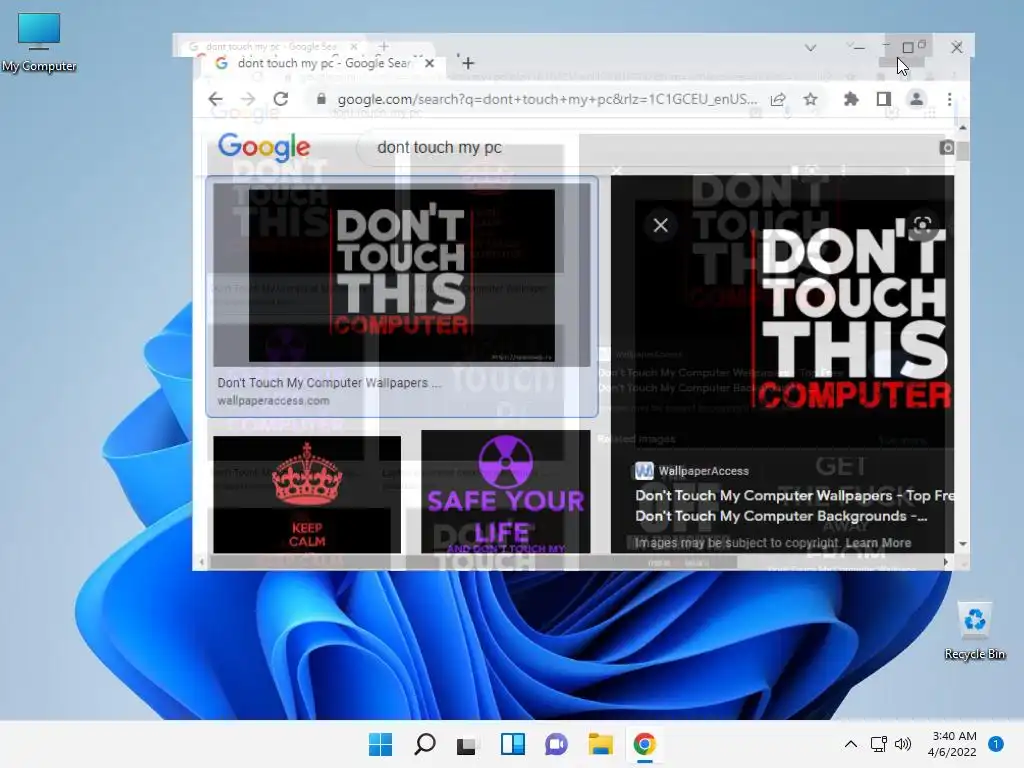The height and width of the screenshot is (768, 1024).
Task: Toggle the Chrome side panel icon
Action: [x=884, y=99]
